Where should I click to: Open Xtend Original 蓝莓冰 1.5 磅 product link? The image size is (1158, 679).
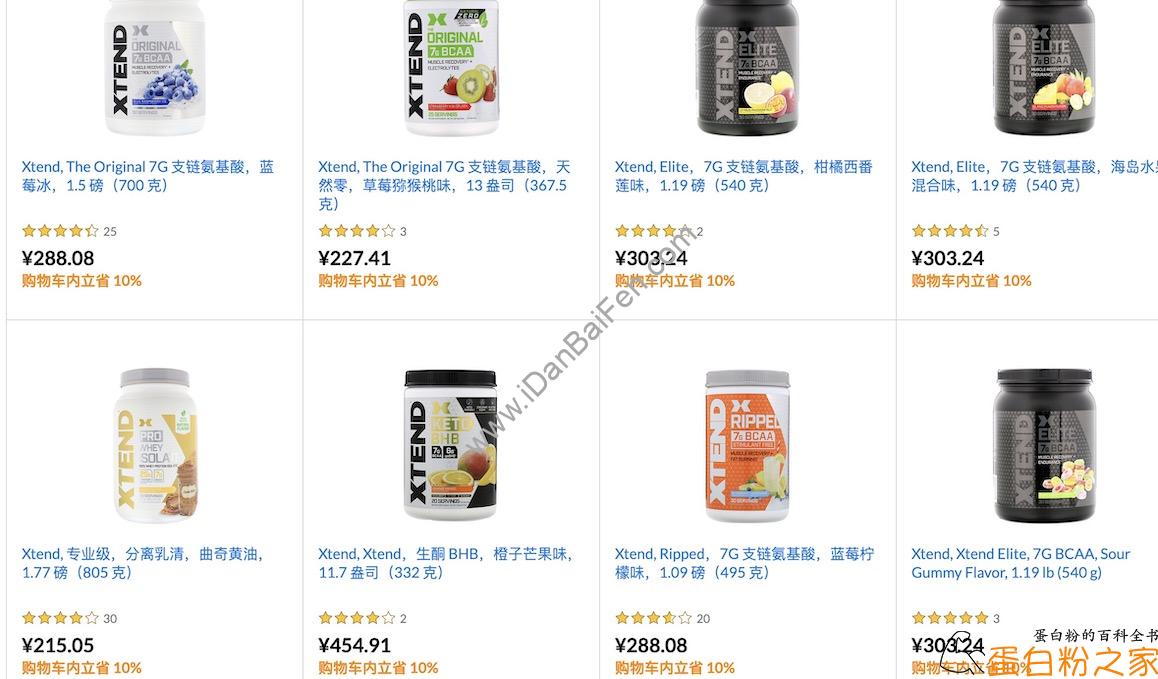tap(148, 176)
